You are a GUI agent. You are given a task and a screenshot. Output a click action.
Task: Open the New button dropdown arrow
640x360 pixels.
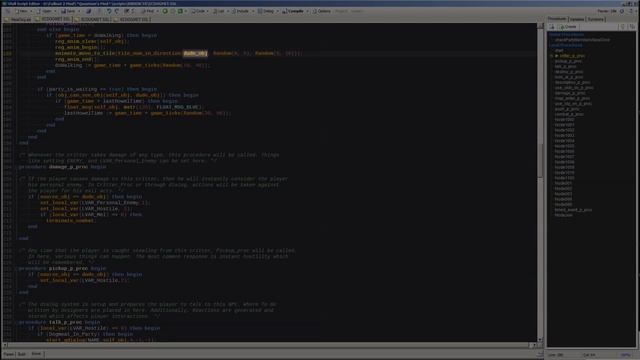31,11
